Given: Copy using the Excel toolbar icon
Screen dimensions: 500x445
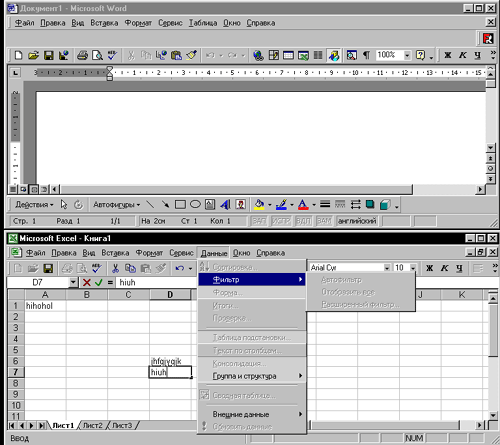Looking at the screenshot, I should coord(130,268).
